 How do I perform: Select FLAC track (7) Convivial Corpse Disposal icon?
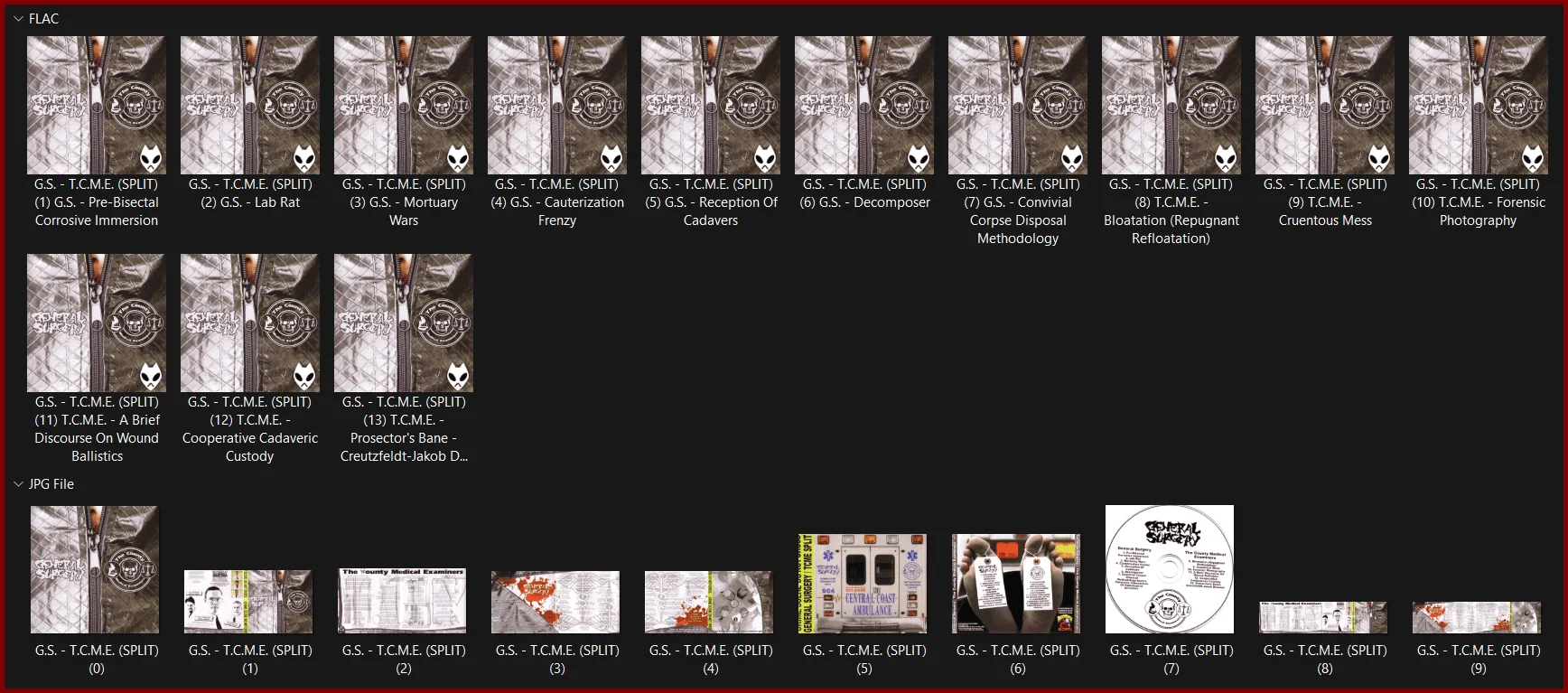[1018, 105]
